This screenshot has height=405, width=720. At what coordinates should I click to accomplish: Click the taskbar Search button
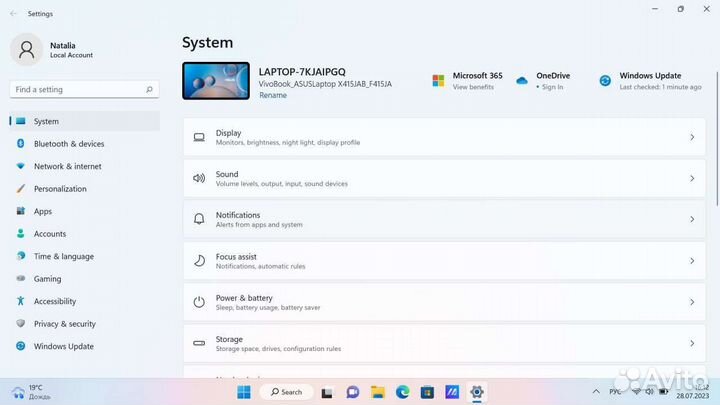(287, 392)
